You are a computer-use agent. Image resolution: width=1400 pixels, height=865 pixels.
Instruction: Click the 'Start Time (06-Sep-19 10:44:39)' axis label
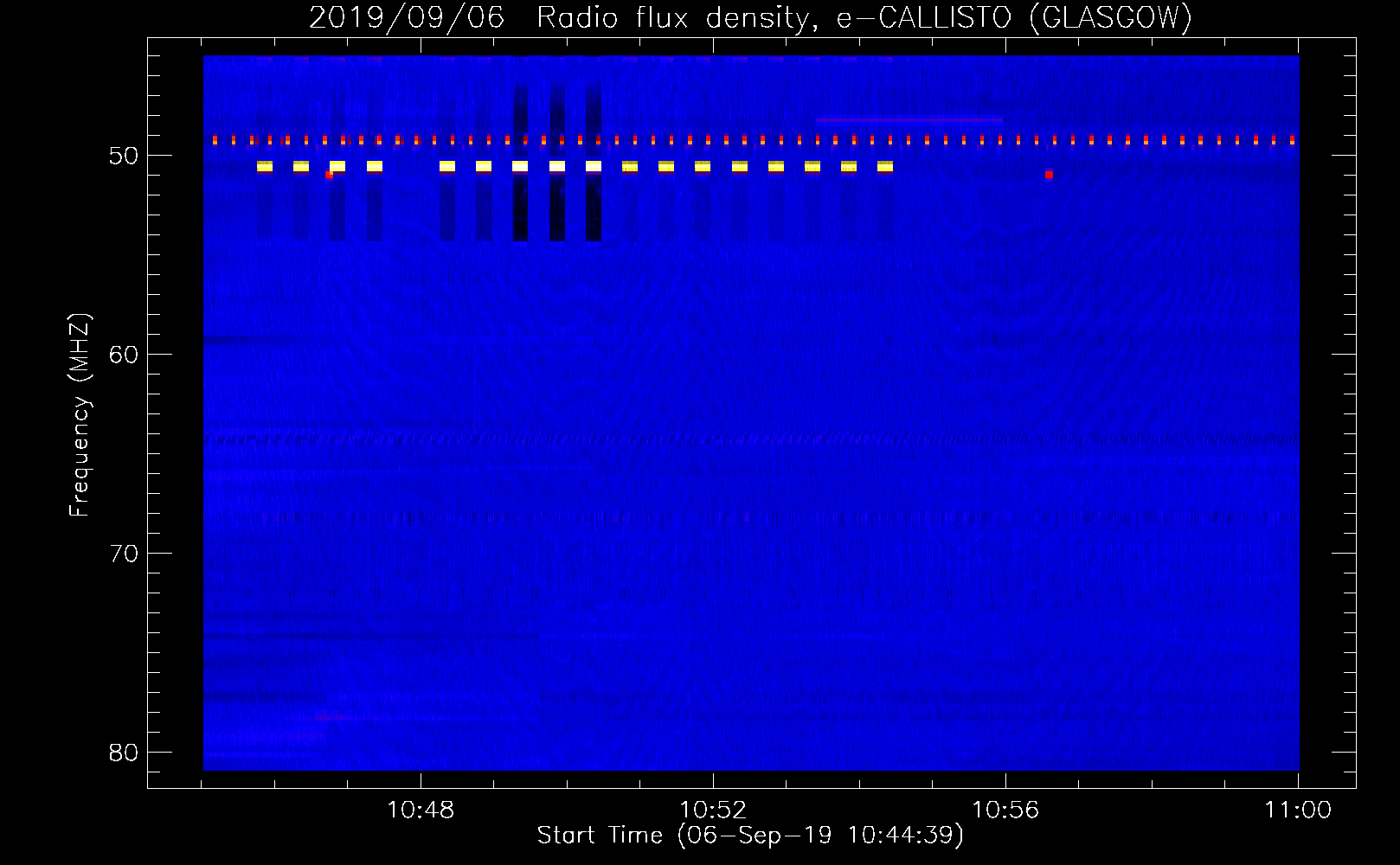pyautogui.click(x=750, y=835)
